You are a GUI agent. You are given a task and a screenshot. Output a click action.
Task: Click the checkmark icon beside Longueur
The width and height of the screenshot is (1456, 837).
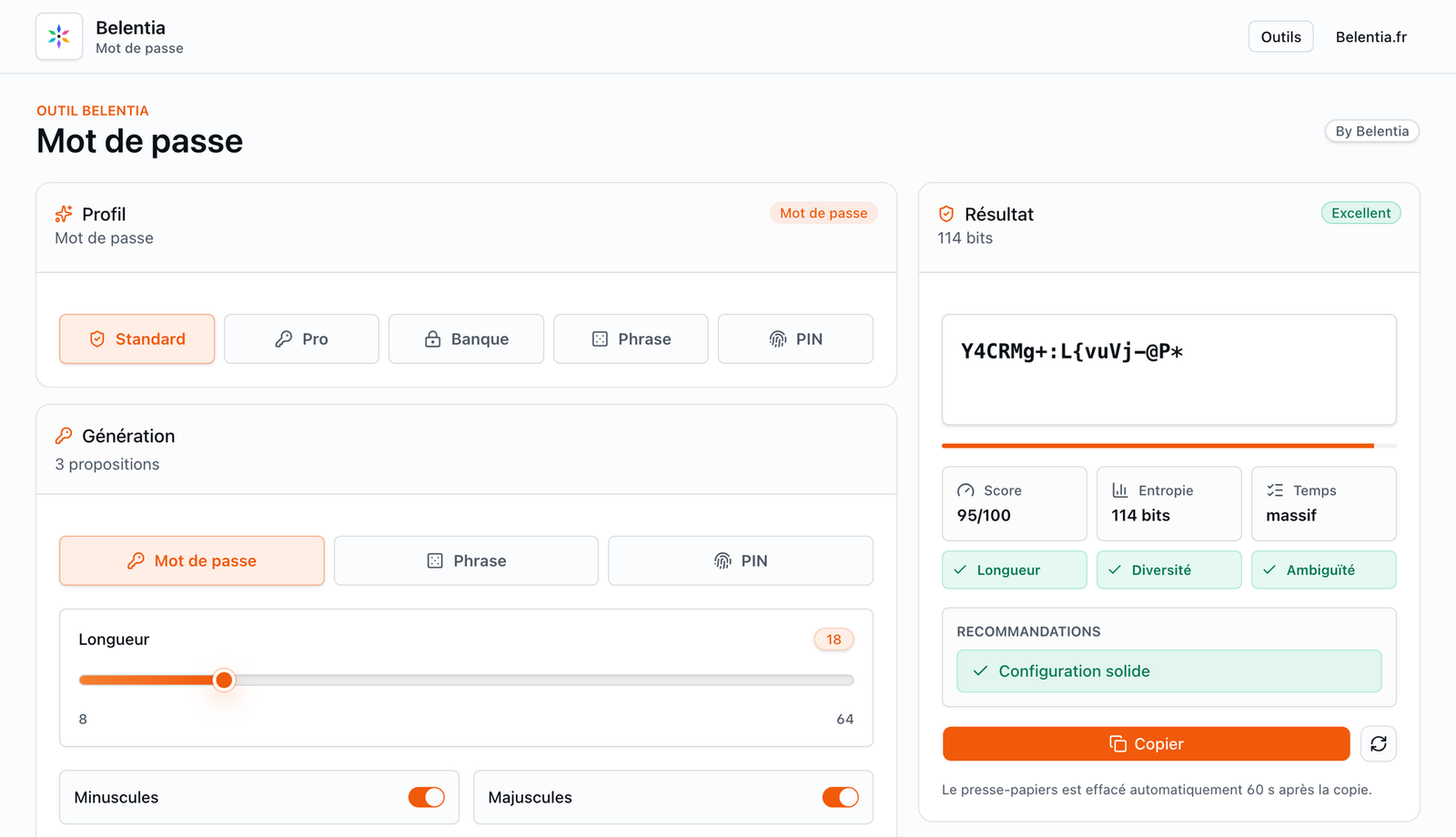pyautogui.click(x=960, y=570)
